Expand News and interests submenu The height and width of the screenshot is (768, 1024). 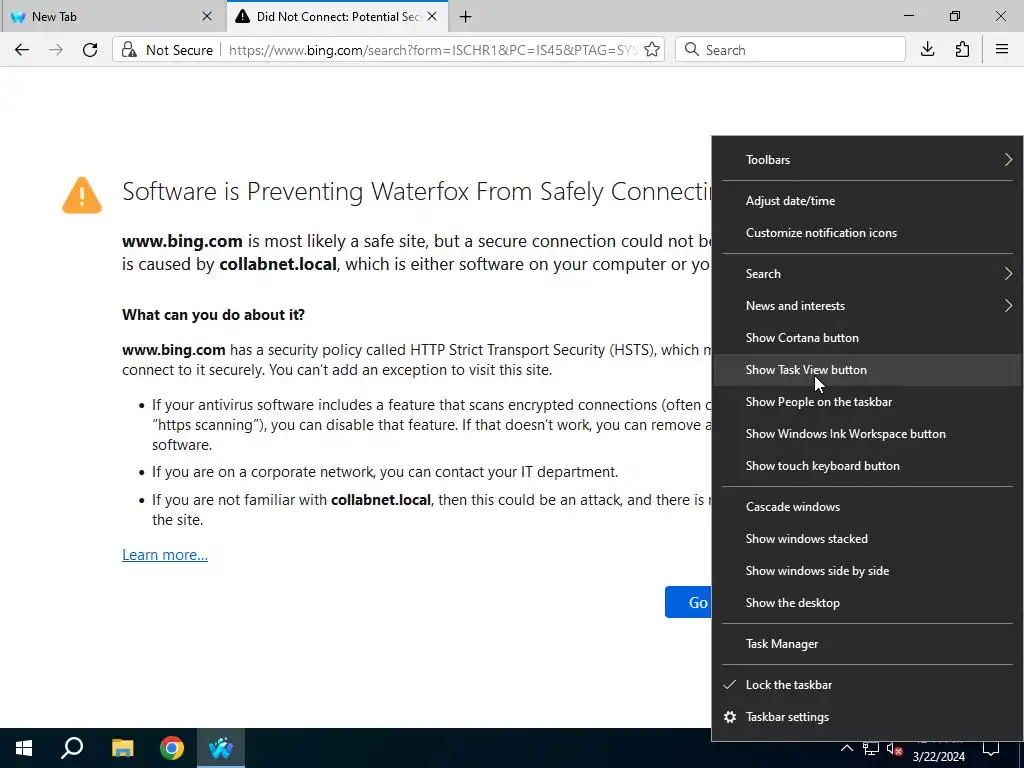pyautogui.click(x=868, y=306)
